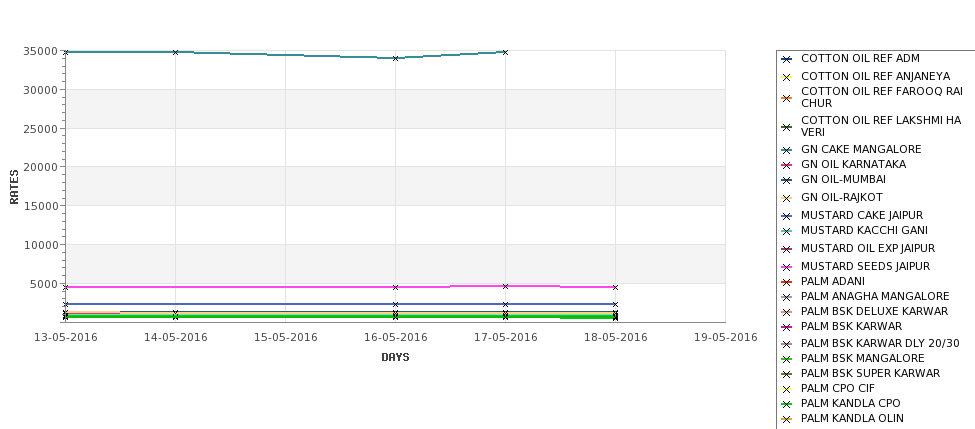Click the 18-05-2016 date axis label
975x429 pixels.
click(615, 337)
